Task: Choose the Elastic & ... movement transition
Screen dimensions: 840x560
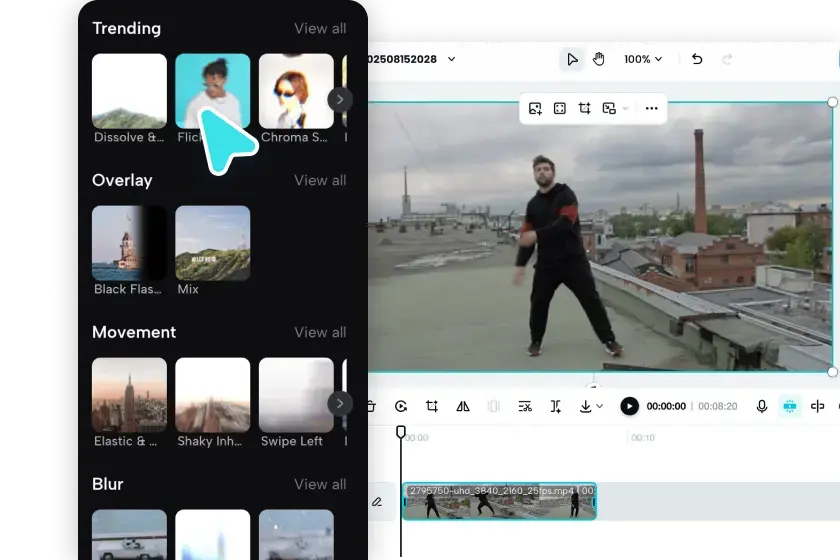Action: [129, 395]
